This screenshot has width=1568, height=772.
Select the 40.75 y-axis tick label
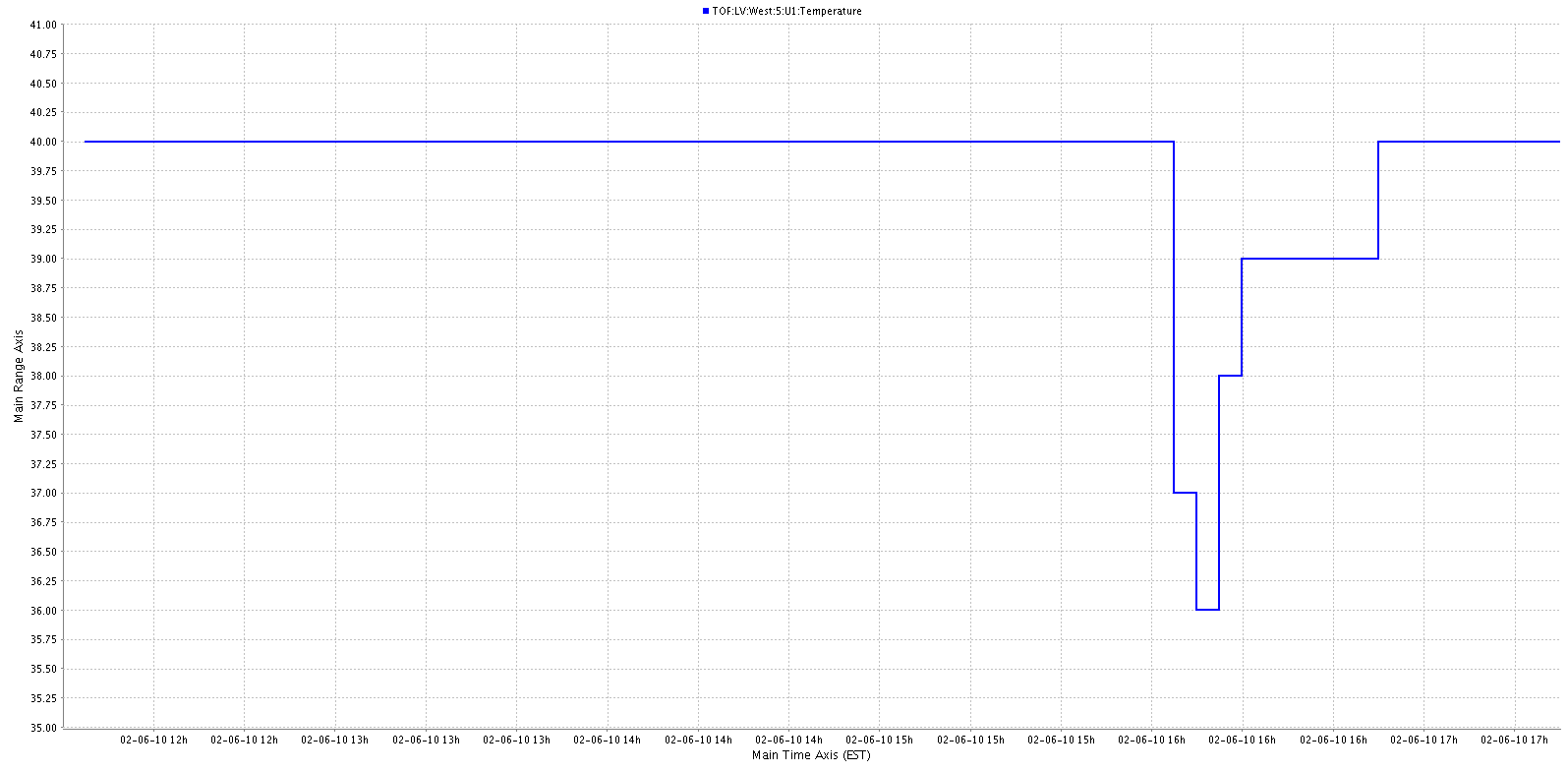pos(43,54)
